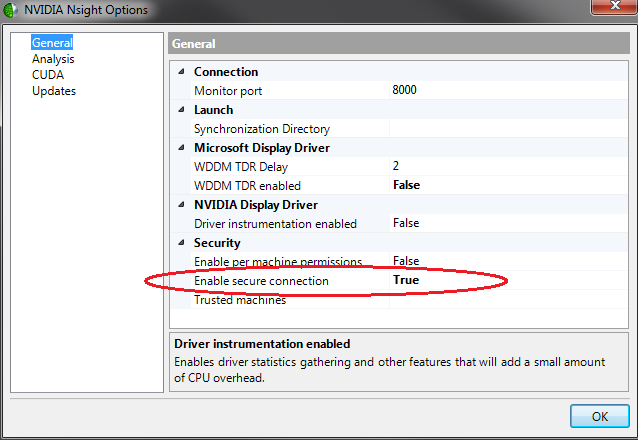Image resolution: width=638 pixels, height=440 pixels.
Task: Click the Trusted machines value field
Action: click(509, 300)
